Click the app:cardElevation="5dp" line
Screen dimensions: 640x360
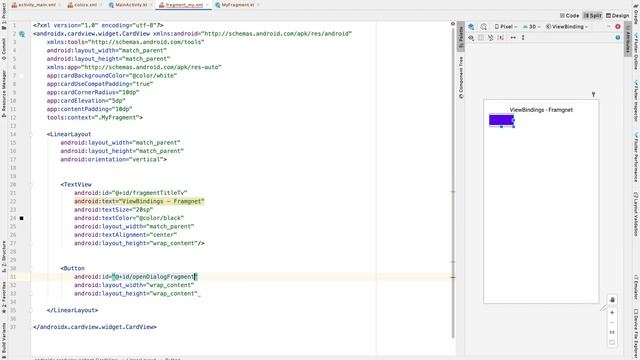pyautogui.click(x=86, y=100)
